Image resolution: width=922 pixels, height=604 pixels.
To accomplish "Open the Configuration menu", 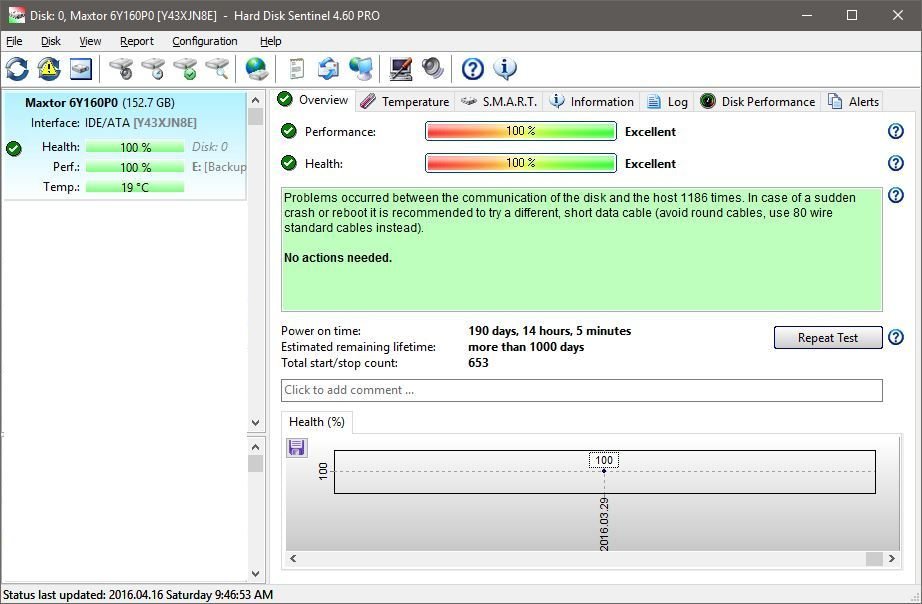I will point(205,41).
